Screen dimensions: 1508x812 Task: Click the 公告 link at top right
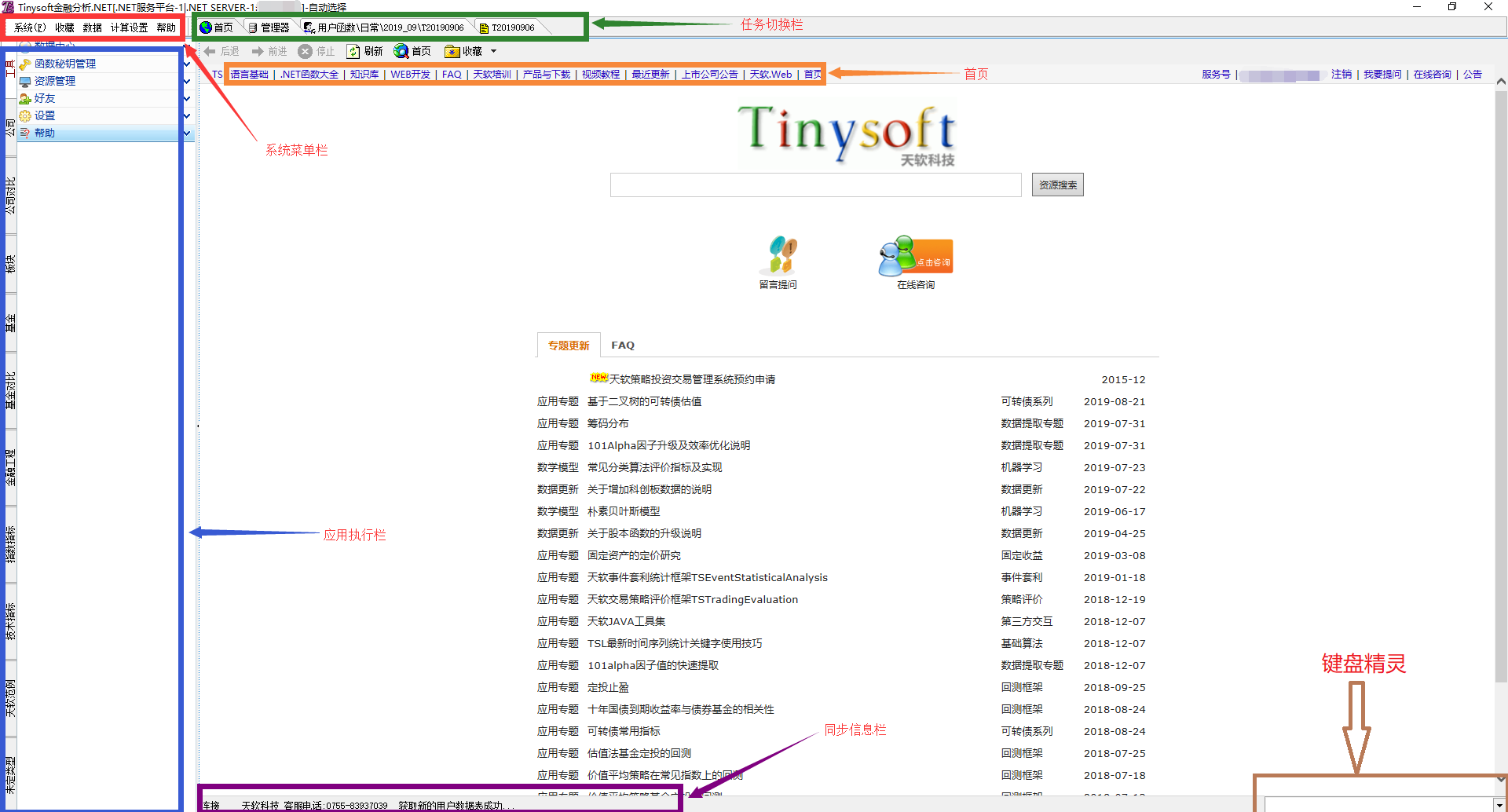[x=1473, y=75]
